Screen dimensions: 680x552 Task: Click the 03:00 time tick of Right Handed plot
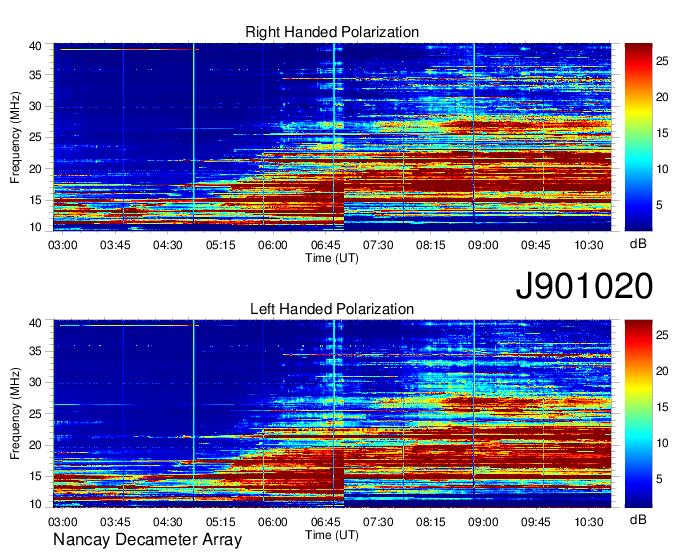(x=62, y=245)
